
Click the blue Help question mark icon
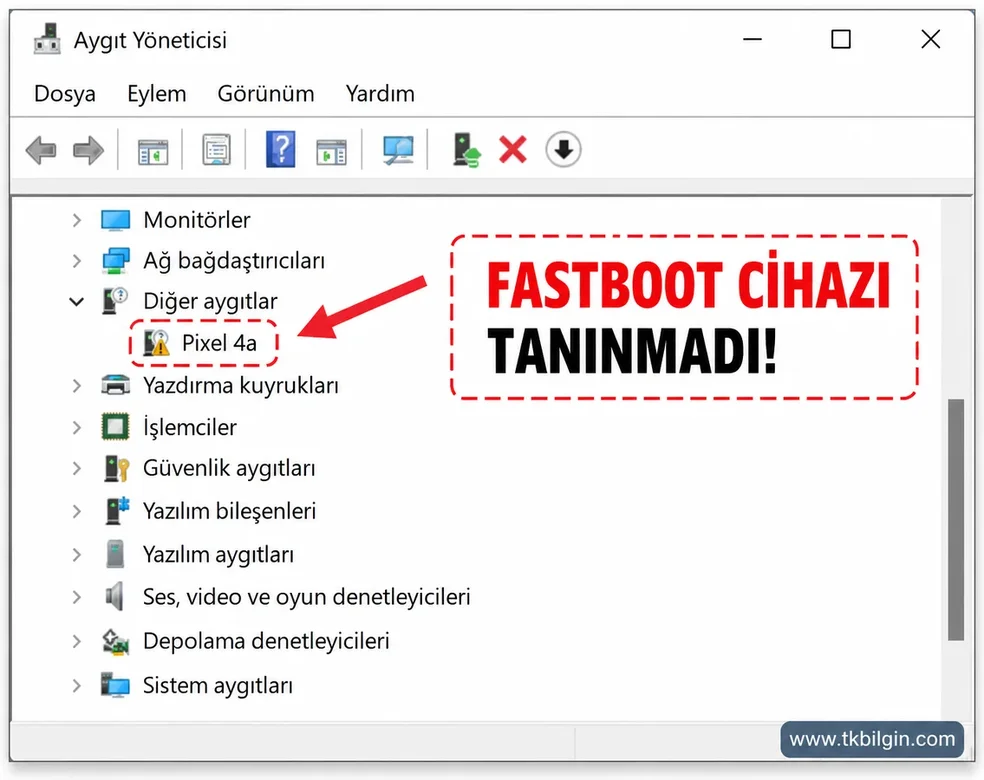point(281,149)
